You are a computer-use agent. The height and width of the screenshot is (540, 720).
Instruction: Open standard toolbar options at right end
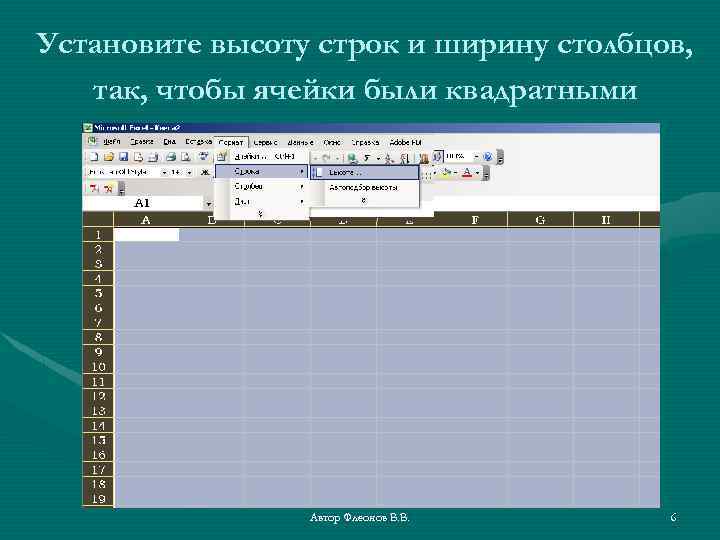[500, 158]
